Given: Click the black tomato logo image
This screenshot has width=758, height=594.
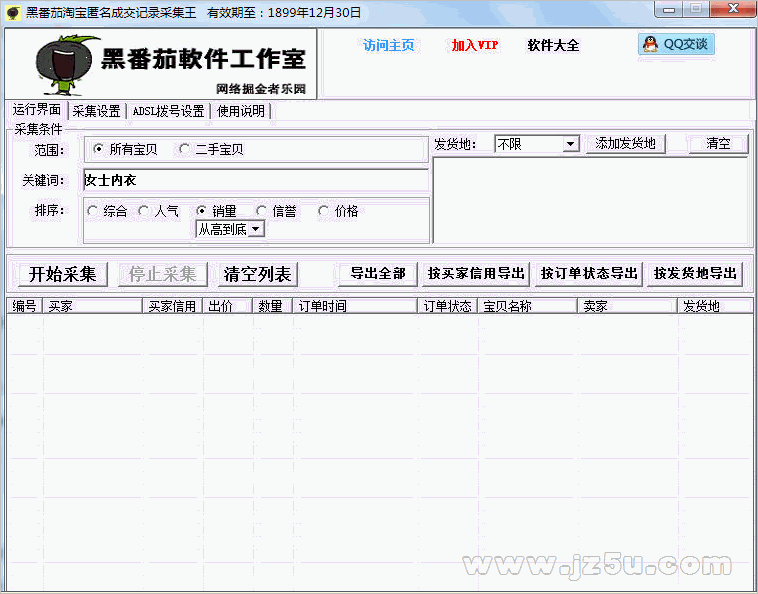Looking at the screenshot, I should pos(68,64).
